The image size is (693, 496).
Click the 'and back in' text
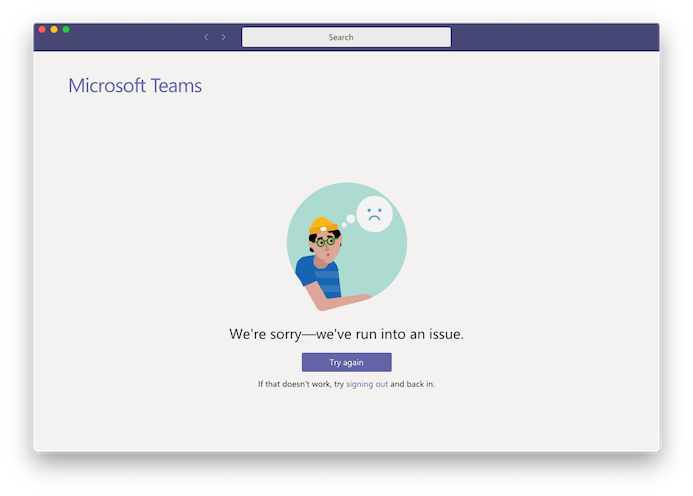click(x=412, y=384)
